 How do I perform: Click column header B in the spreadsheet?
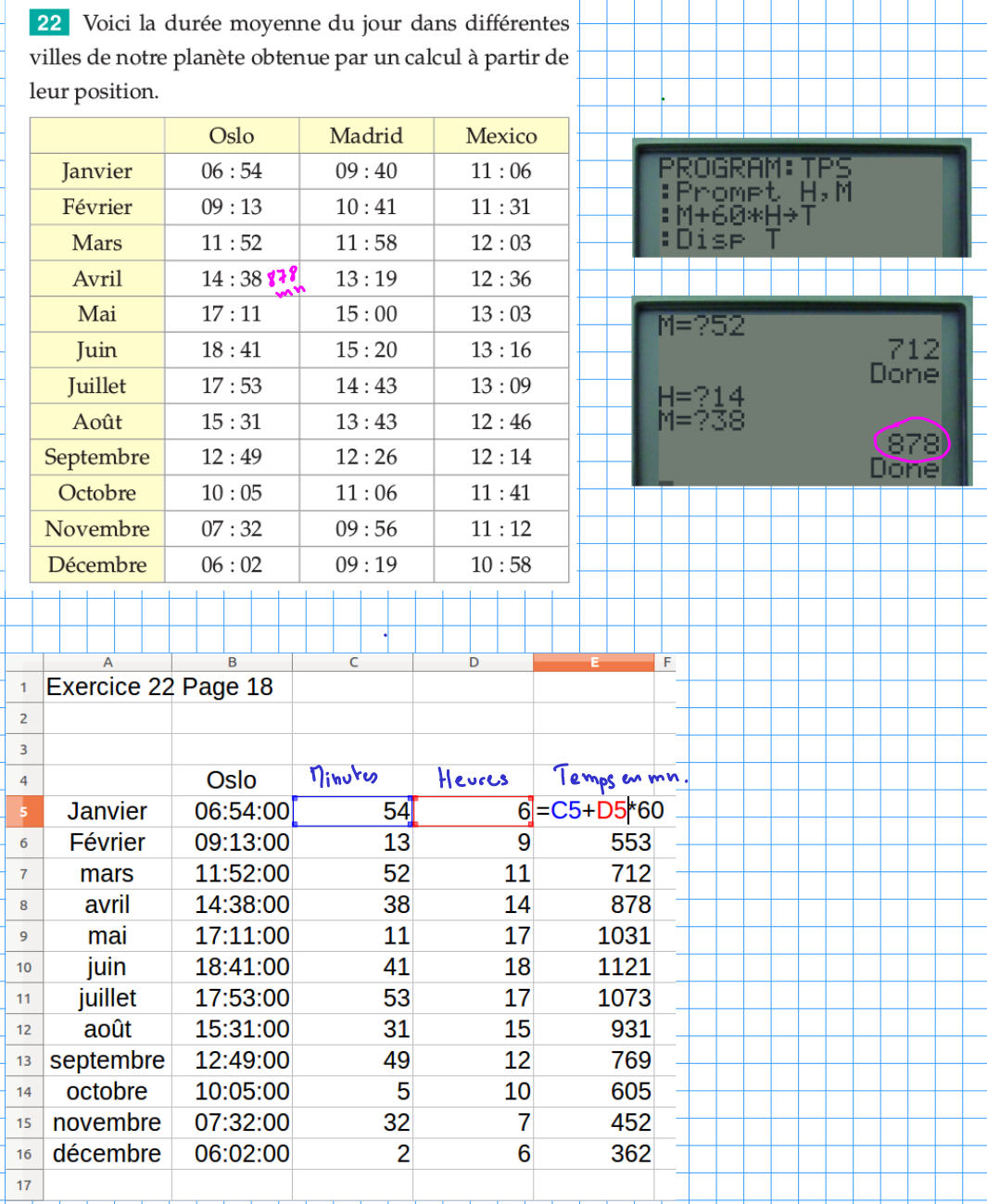tap(232, 663)
